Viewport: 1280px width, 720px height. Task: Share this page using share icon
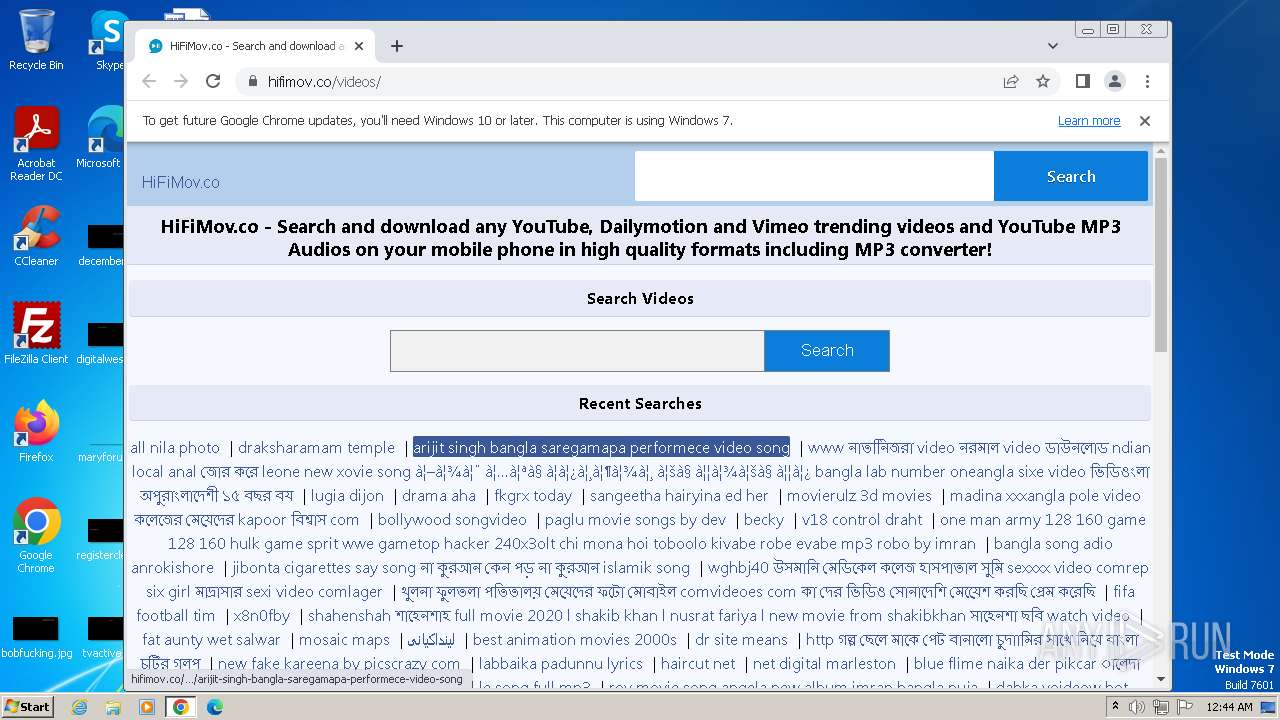coord(1011,81)
